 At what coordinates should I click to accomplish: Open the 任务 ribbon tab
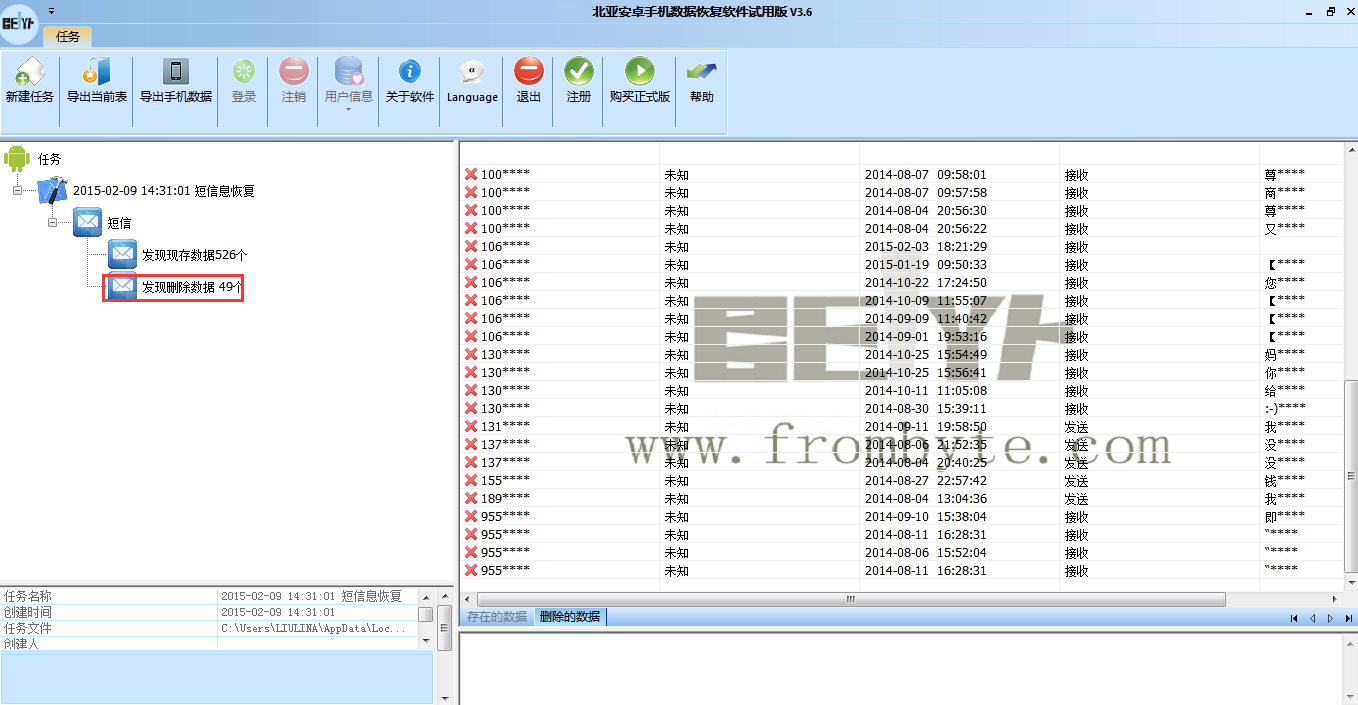pyautogui.click(x=68, y=36)
